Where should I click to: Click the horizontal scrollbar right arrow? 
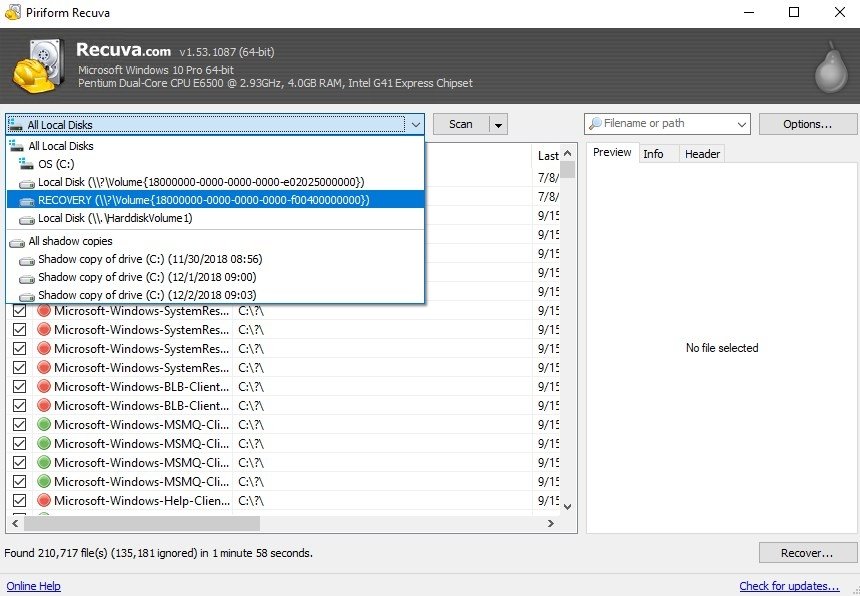pyautogui.click(x=551, y=524)
